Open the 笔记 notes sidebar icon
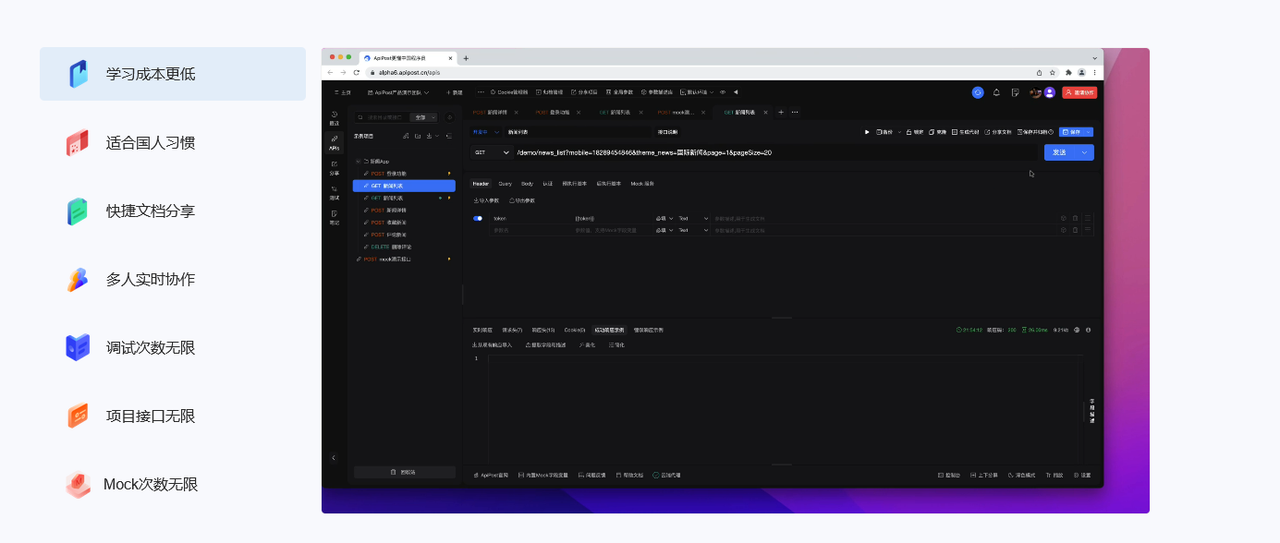1280x543 pixels. click(334, 217)
